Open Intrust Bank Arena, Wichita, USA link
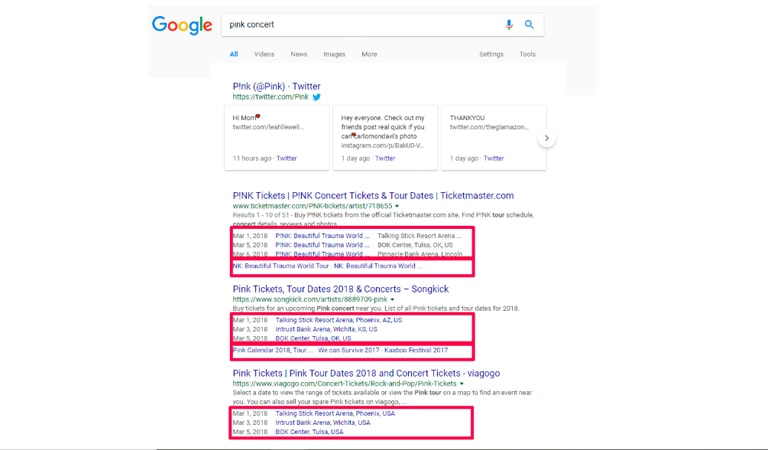 point(323,423)
